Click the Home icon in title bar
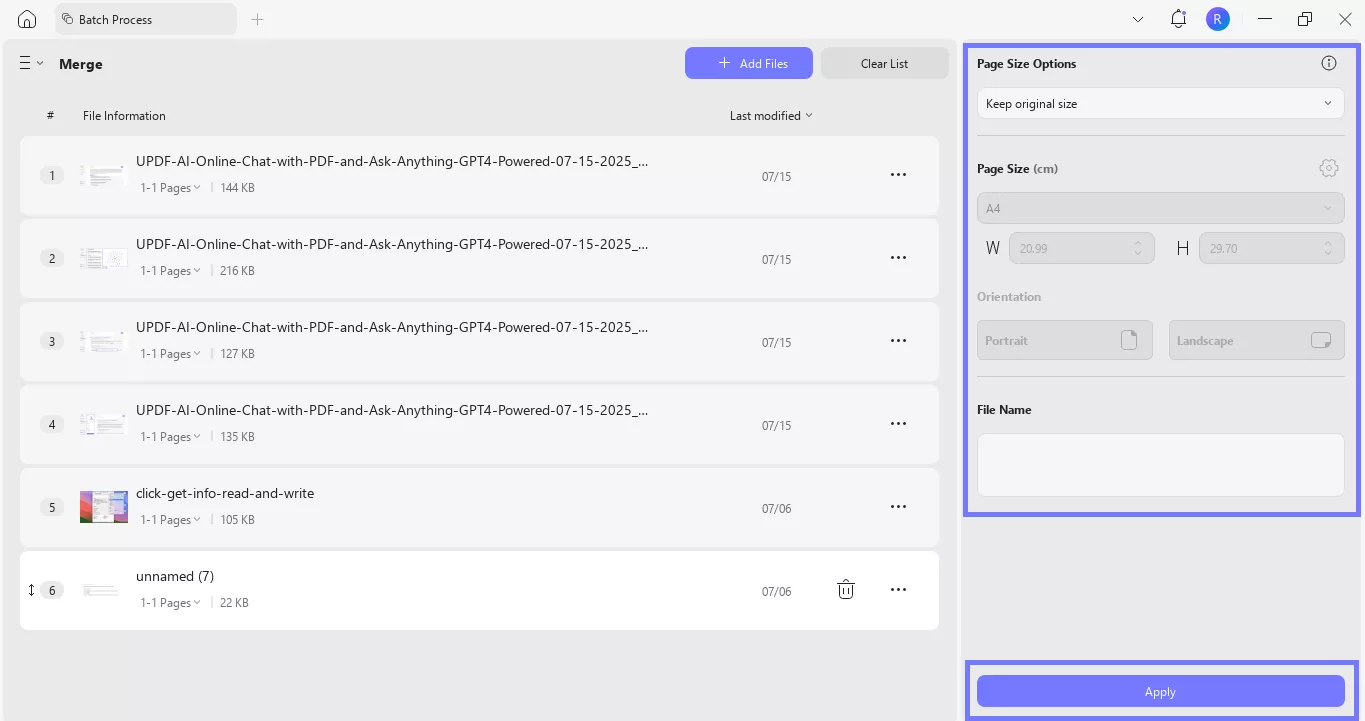This screenshot has height=721, width=1365. click(26, 18)
